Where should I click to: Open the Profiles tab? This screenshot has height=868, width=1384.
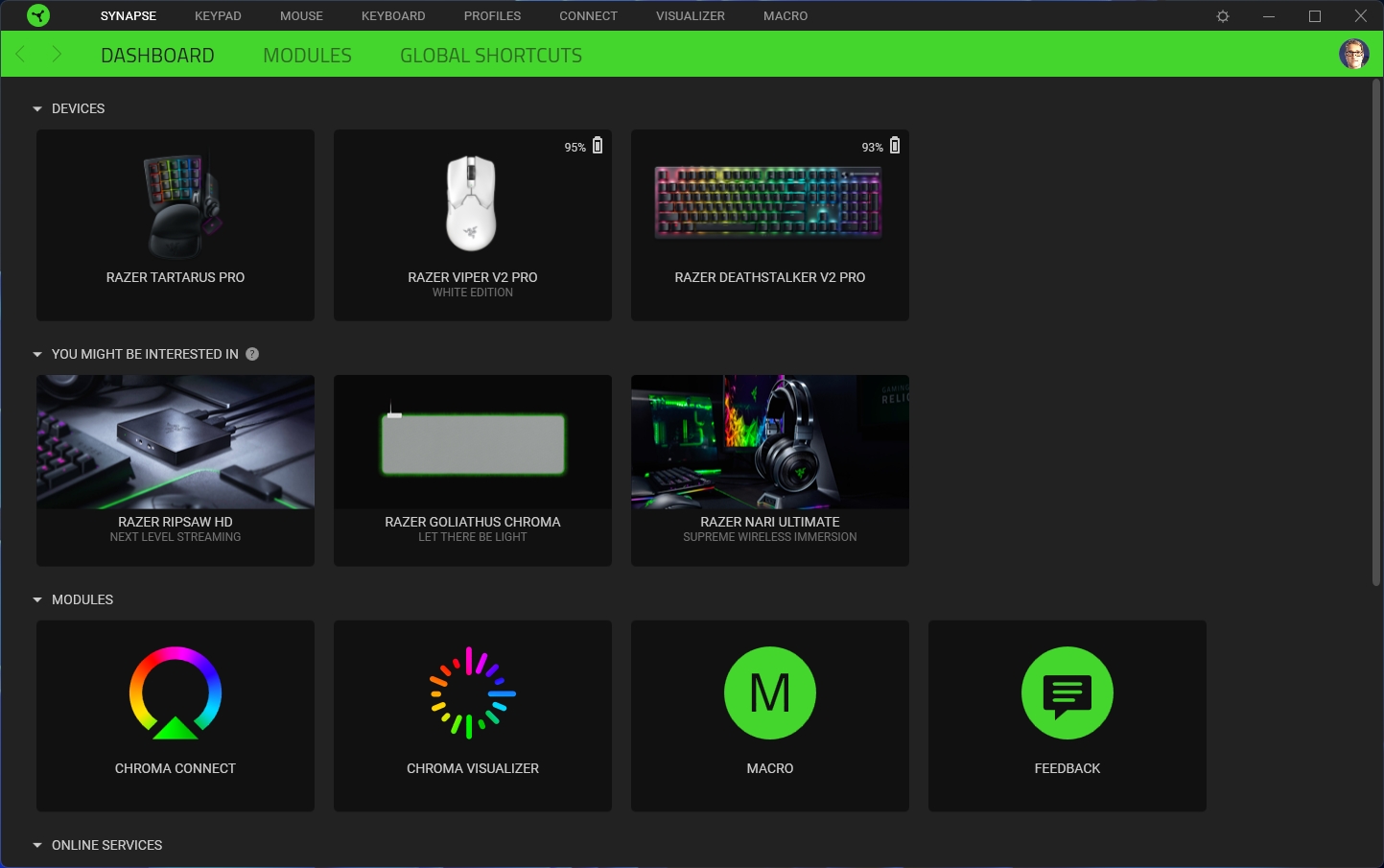tap(492, 16)
